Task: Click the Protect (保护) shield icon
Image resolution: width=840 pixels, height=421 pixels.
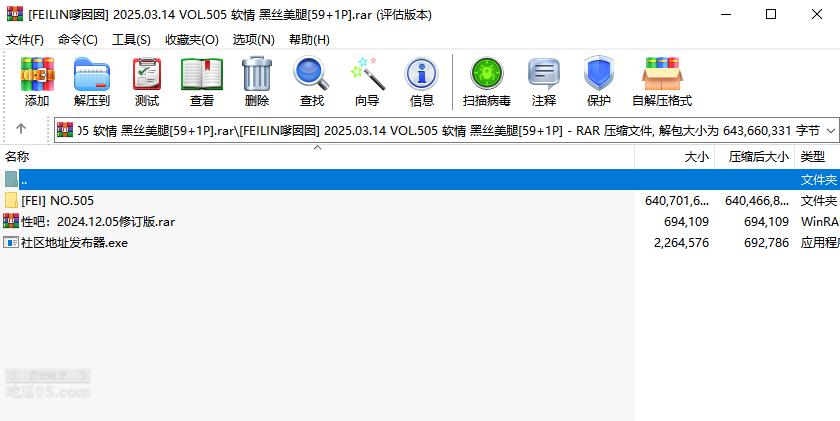Action: tap(599, 82)
